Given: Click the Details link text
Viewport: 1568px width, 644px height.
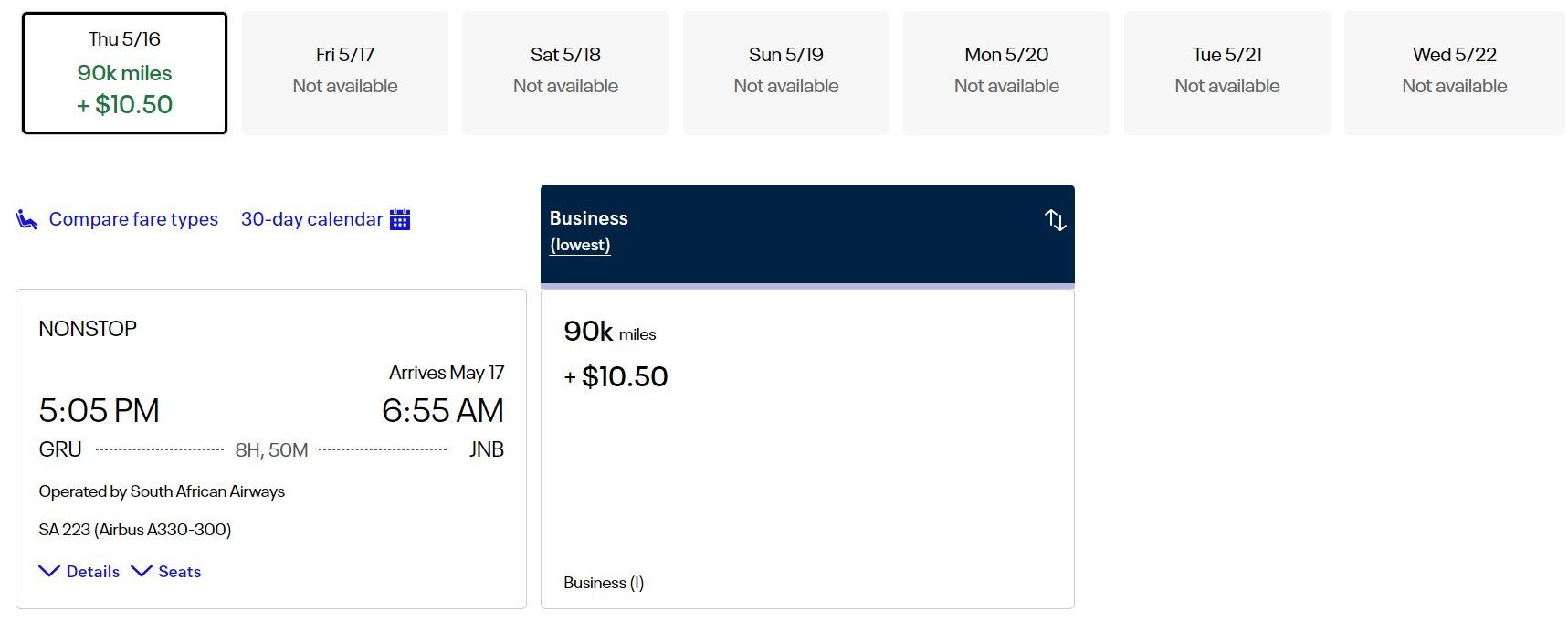Looking at the screenshot, I should point(93,572).
